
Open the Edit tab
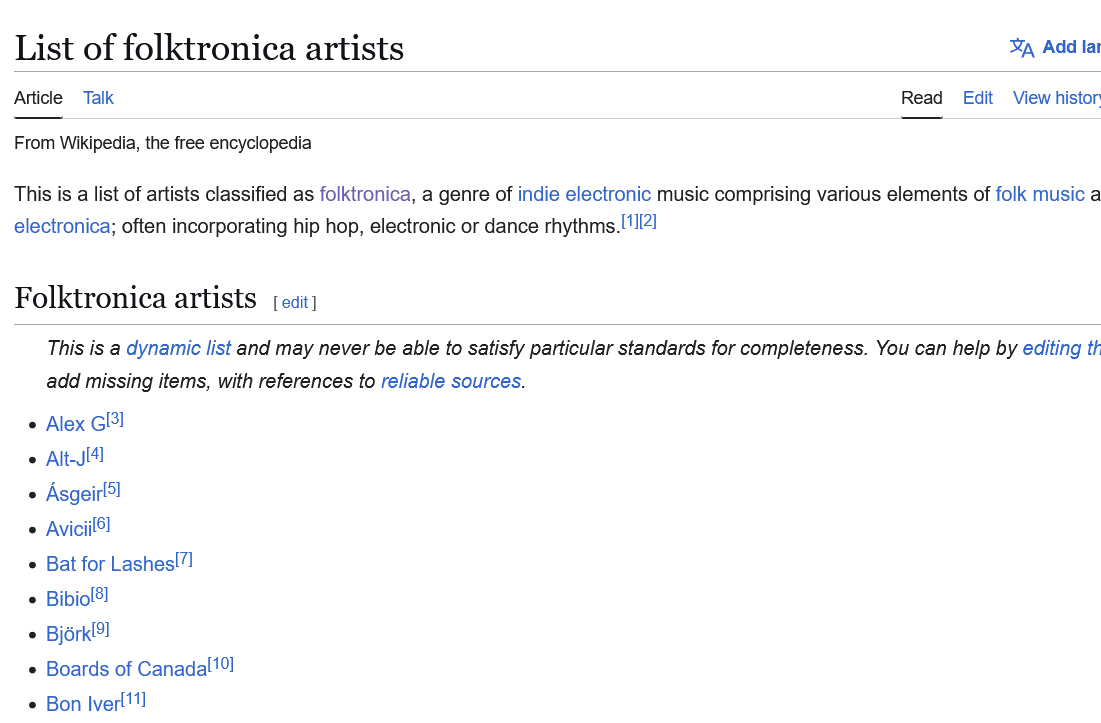tap(977, 98)
